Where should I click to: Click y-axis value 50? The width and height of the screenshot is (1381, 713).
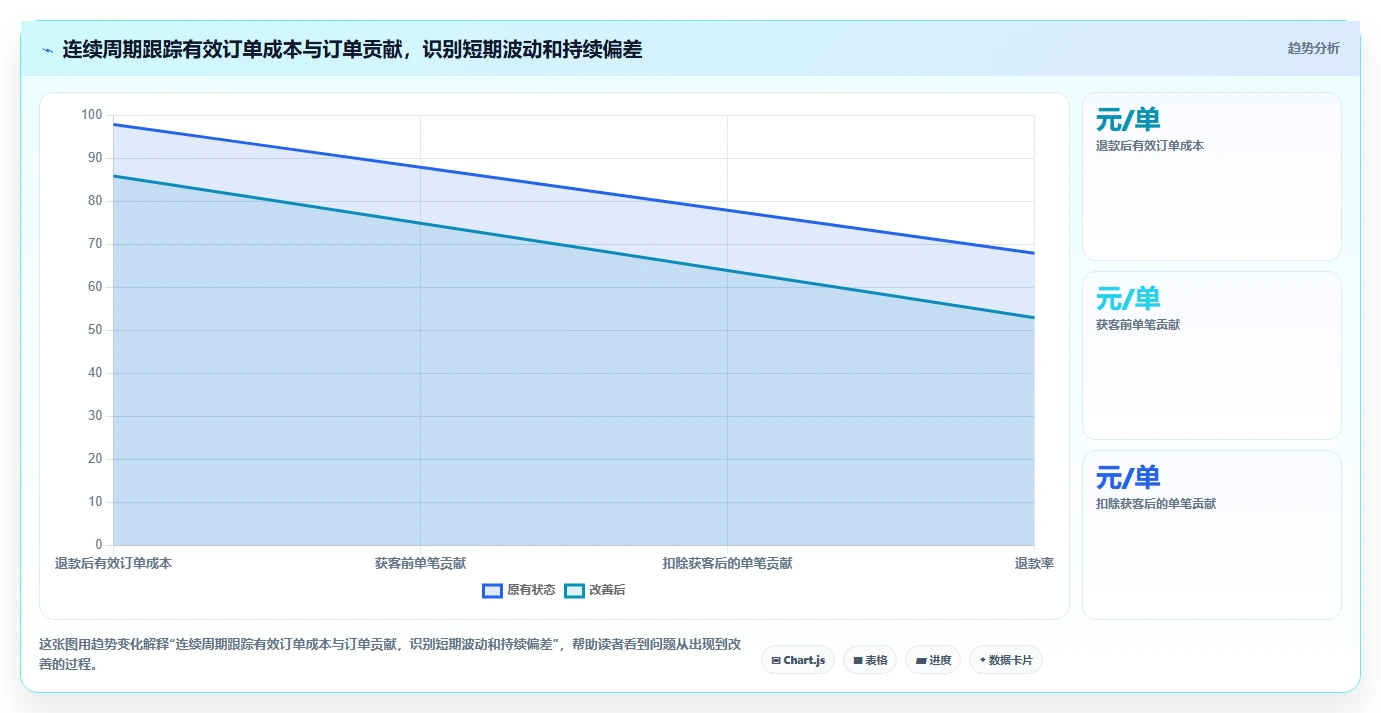point(95,330)
